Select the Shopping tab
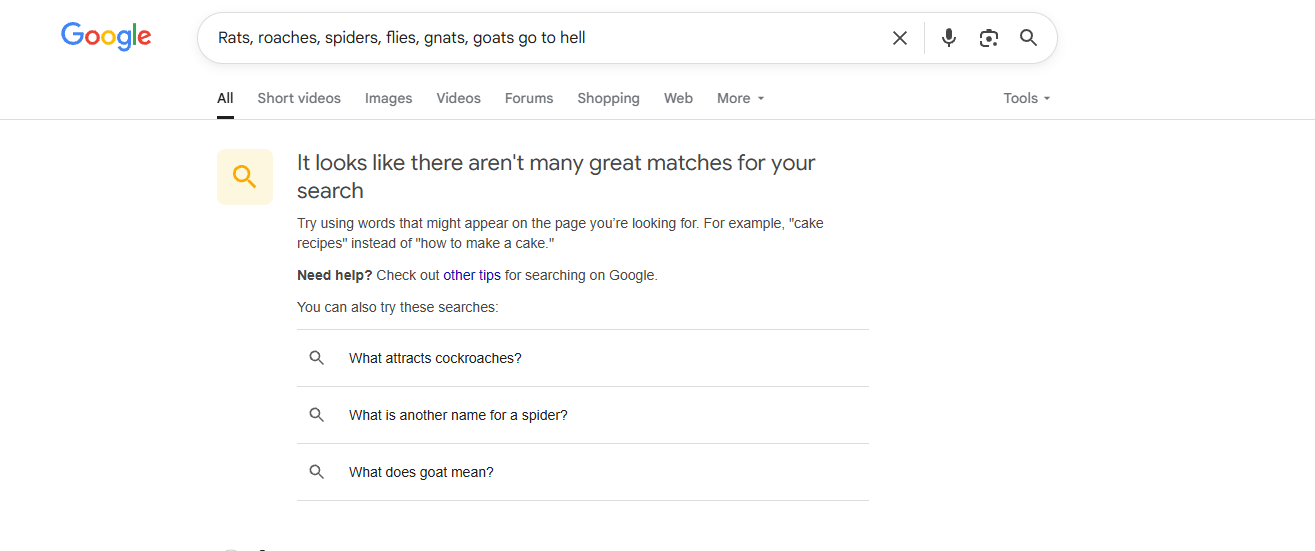The height and width of the screenshot is (551, 1315). (x=608, y=98)
